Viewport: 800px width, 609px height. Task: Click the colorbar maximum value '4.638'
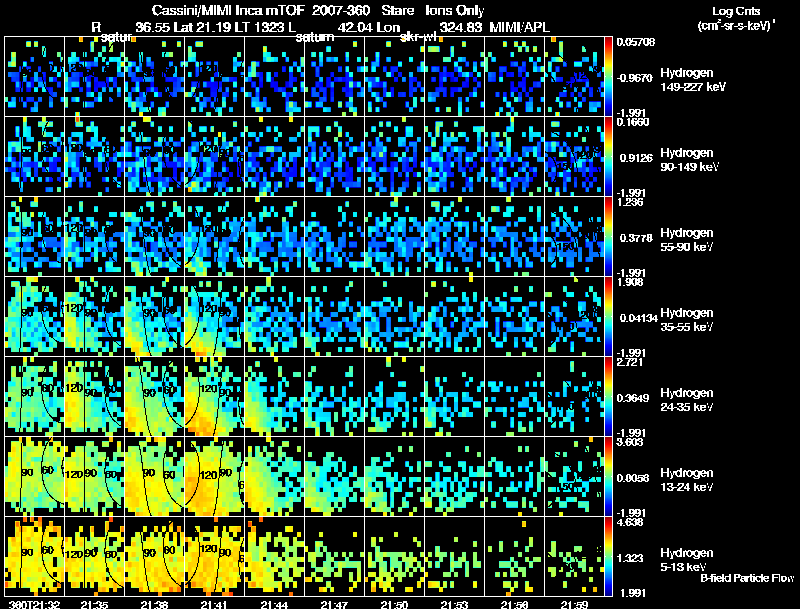[x=630, y=523]
